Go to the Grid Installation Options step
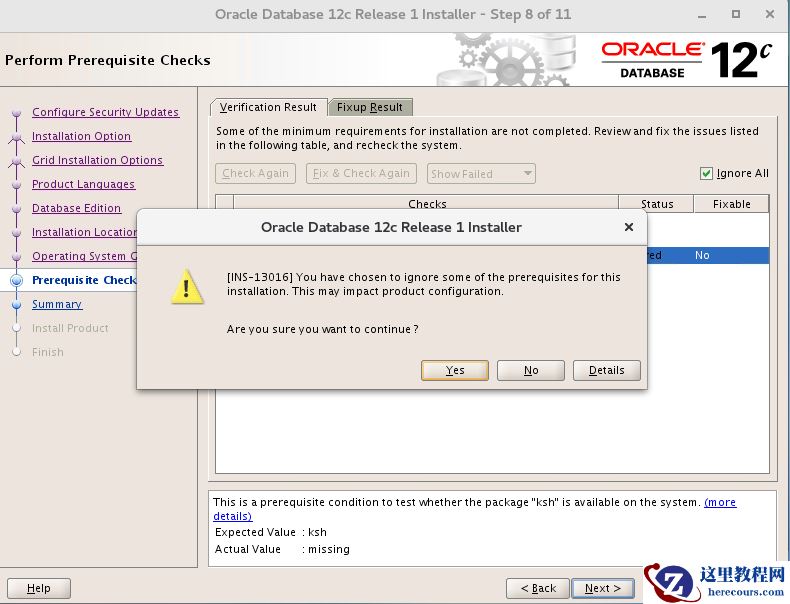 point(98,160)
